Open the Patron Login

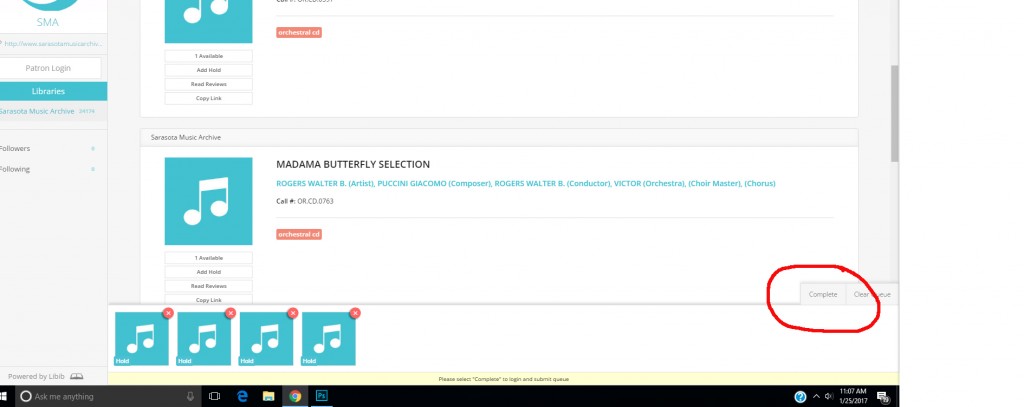coord(48,68)
